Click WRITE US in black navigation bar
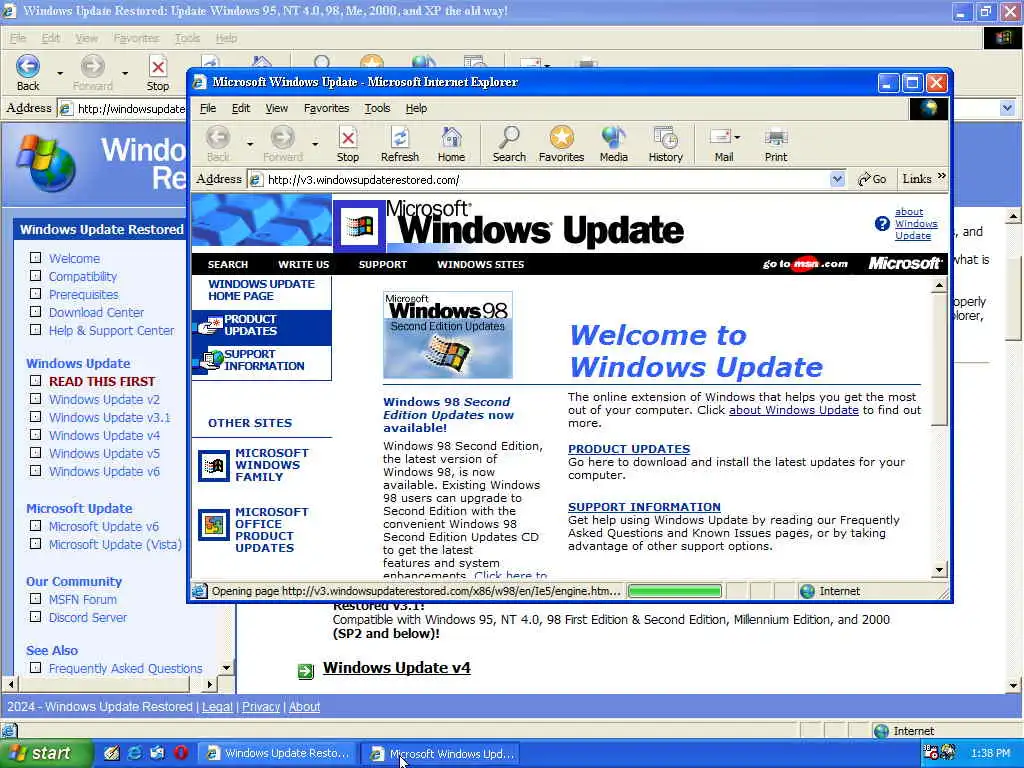This screenshot has width=1024, height=768. (x=304, y=264)
